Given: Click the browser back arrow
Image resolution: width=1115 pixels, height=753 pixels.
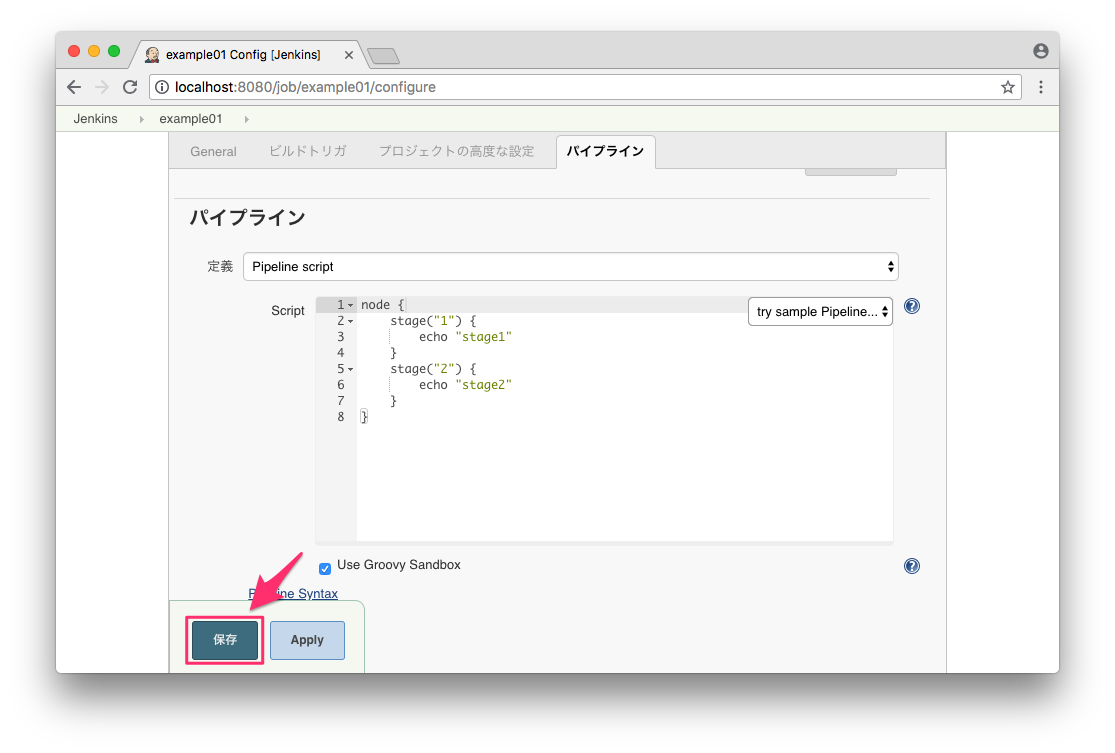Looking at the screenshot, I should point(74,87).
